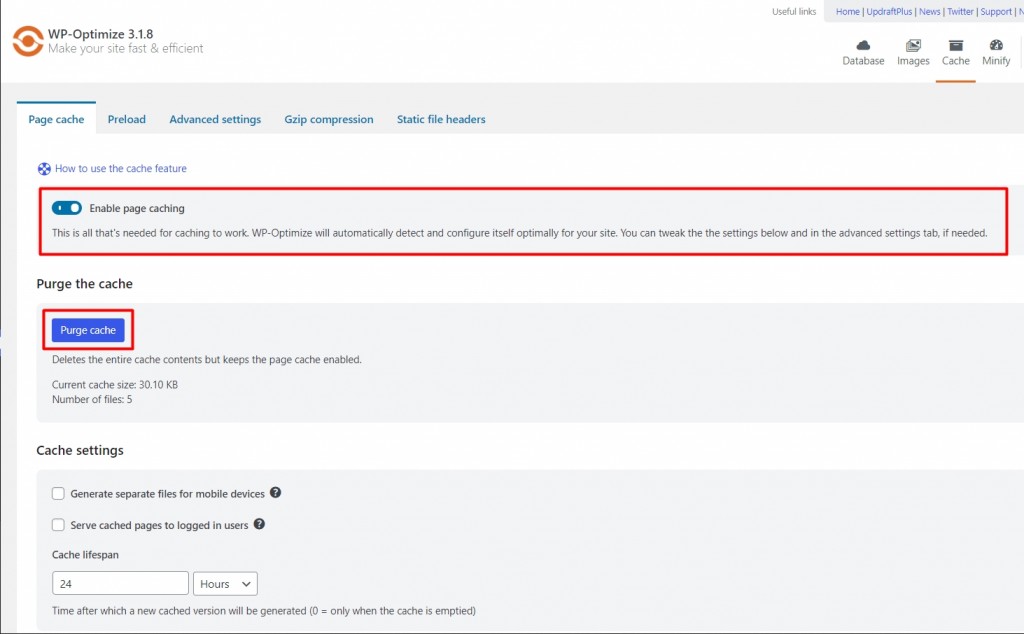Open the Twitter link
The height and width of the screenshot is (634, 1024).
tap(960, 12)
